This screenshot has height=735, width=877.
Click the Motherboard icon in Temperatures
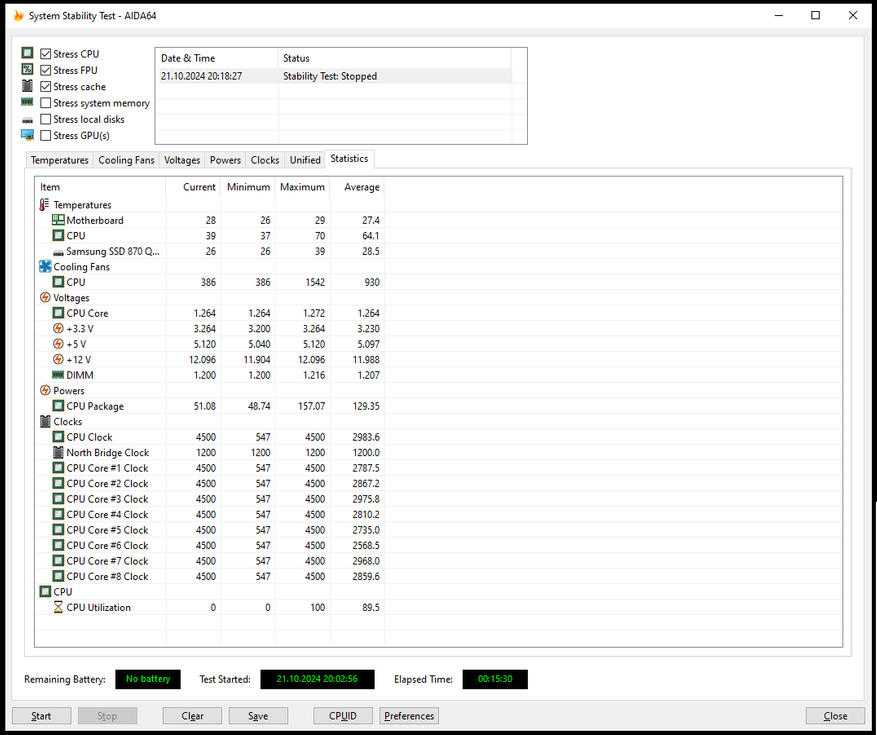58,220
